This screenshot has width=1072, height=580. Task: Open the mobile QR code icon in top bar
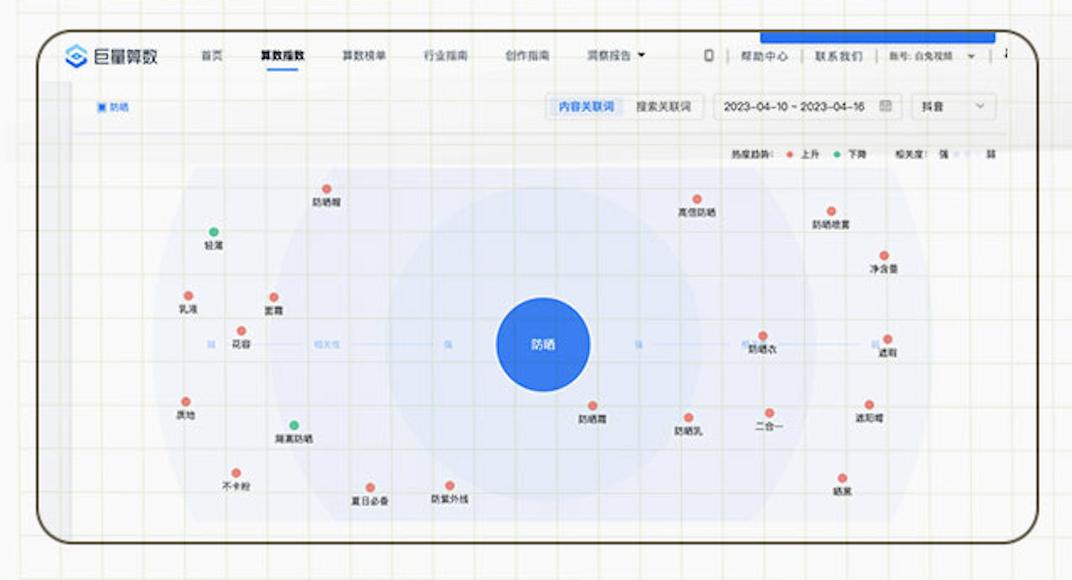[709, 56]
